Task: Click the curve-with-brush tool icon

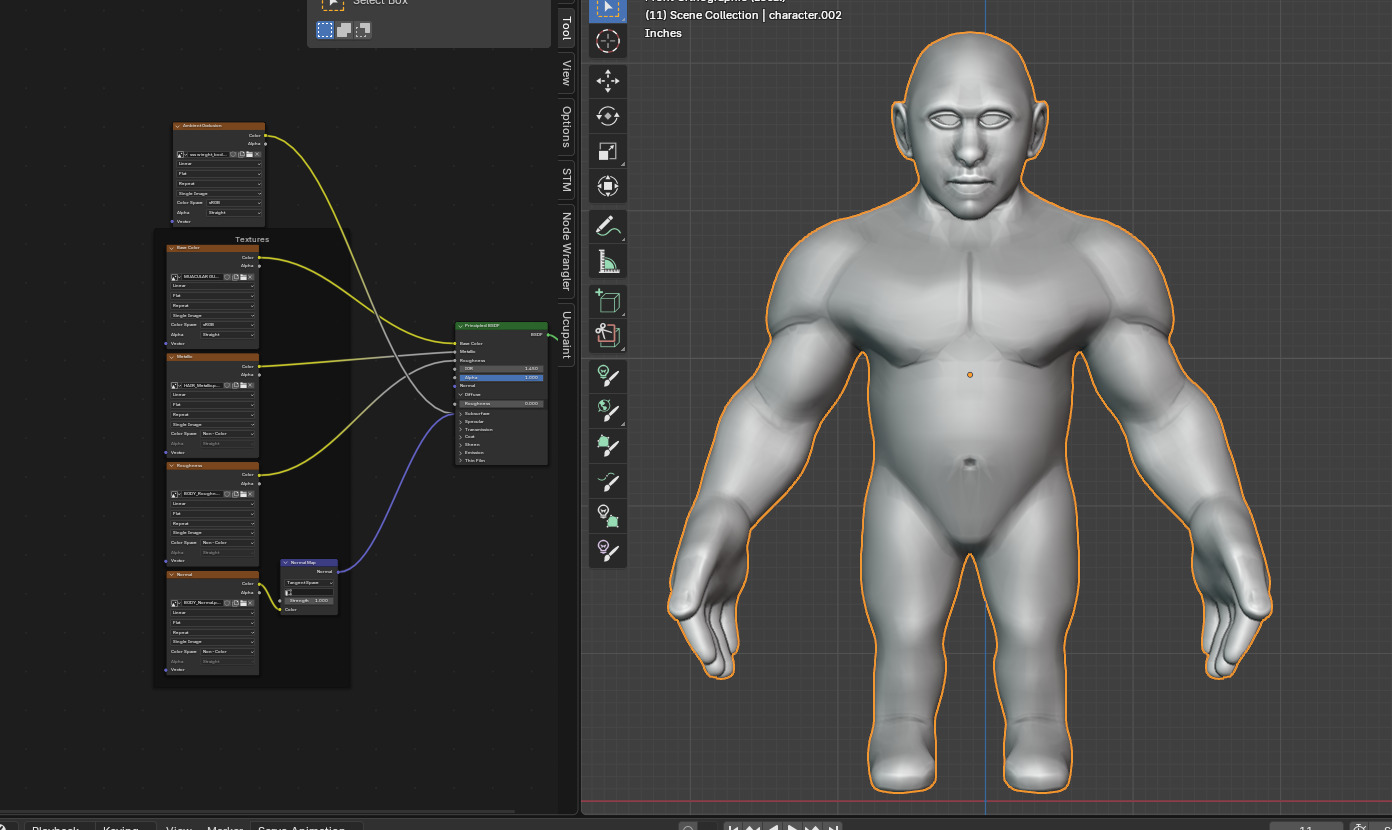Action: tap(607, 481)
